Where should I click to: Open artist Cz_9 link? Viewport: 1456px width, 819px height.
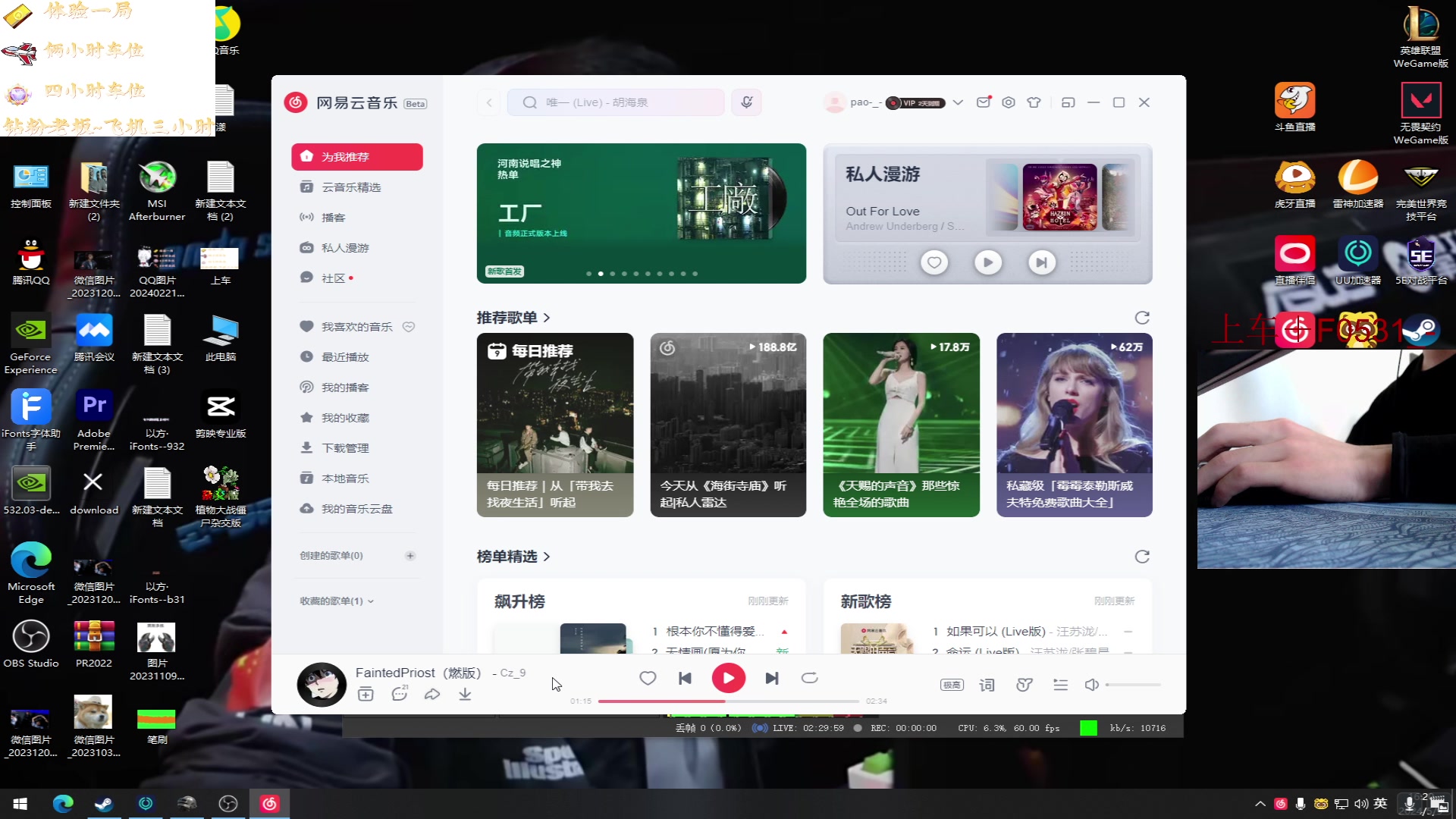point(513,673)
